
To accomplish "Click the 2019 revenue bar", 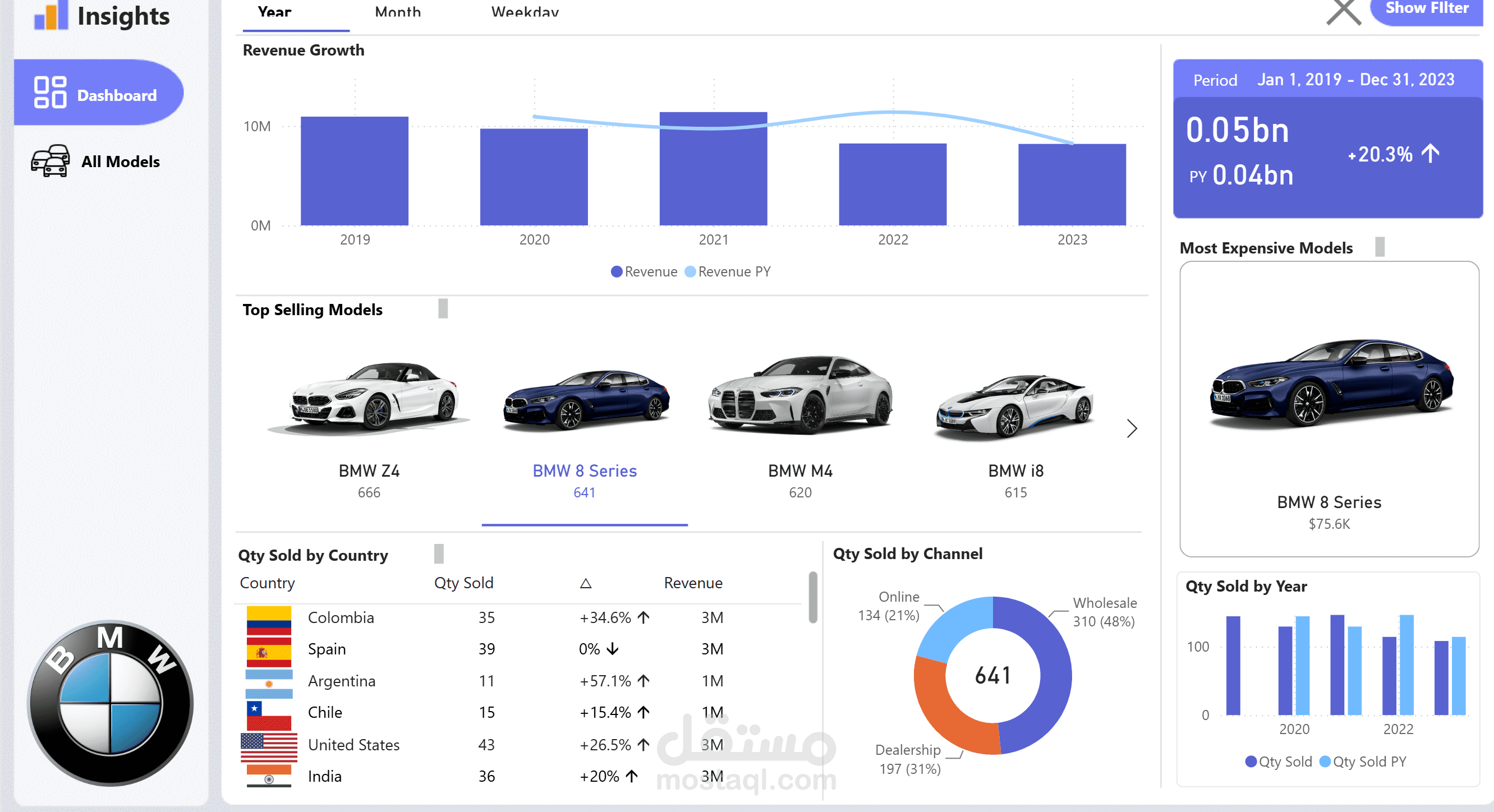I will 355,171.
